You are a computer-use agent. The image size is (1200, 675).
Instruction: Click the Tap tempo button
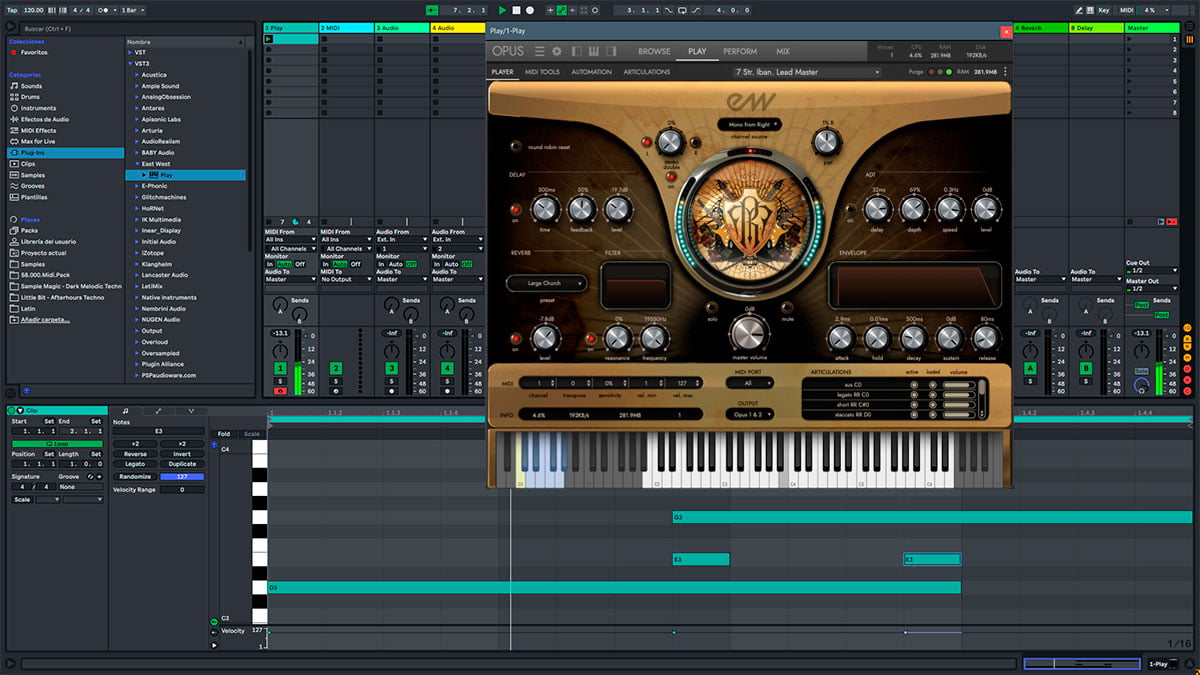[x=12, y=10]
